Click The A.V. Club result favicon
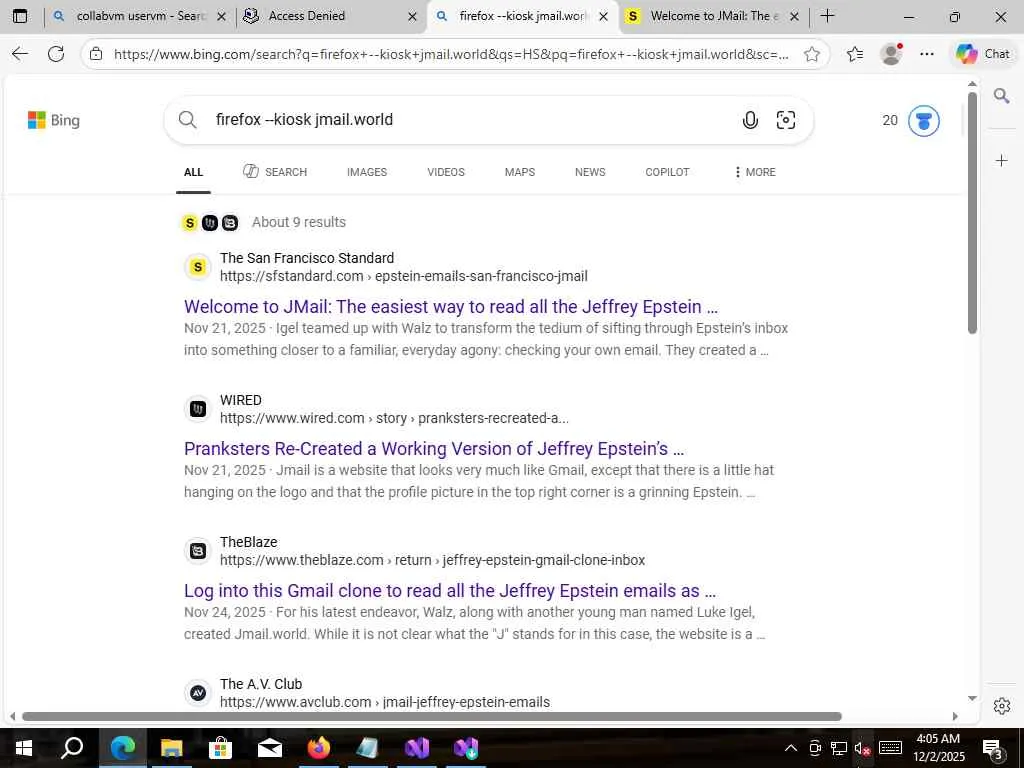This screenshot has width=1024, height=768. coord(198,693)
